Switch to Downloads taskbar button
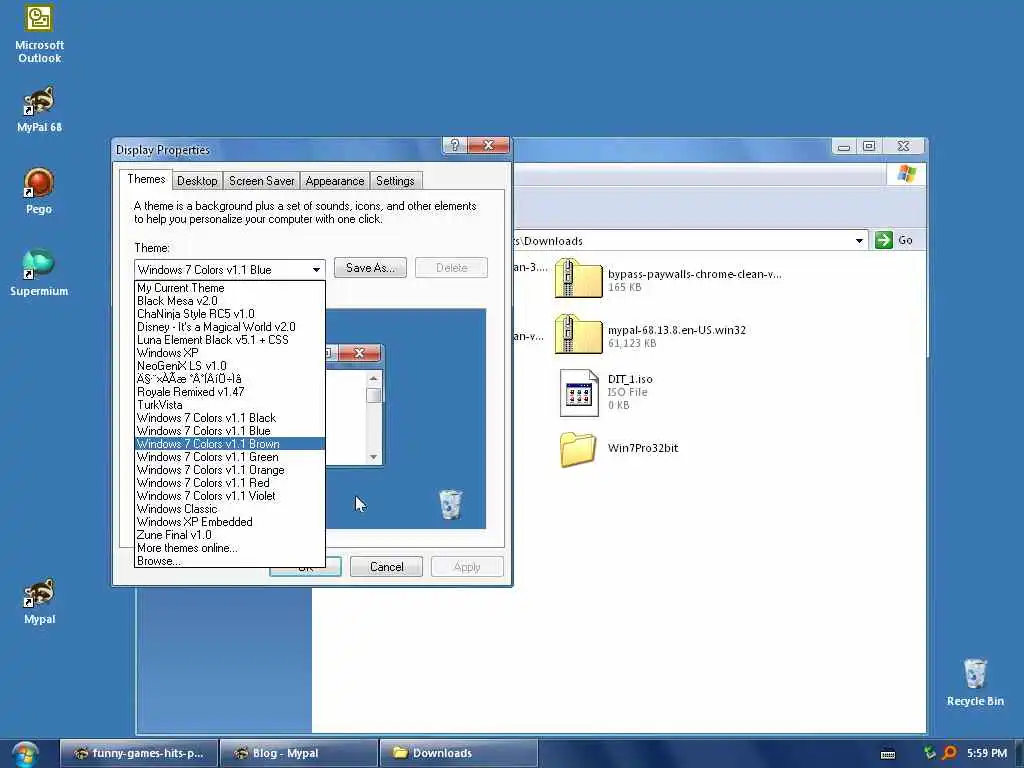Image resolution: width=1024 pixels, height=768 pixels. click(458, 754)
